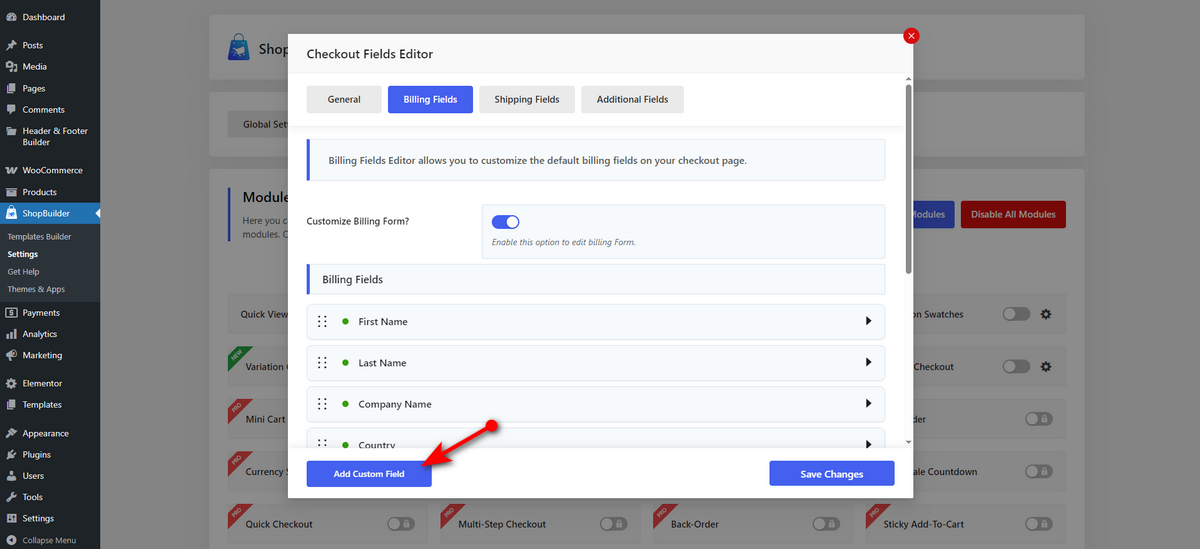Click the Quick Checkout module label
1200x549 pixels.
tap(279, 524)
